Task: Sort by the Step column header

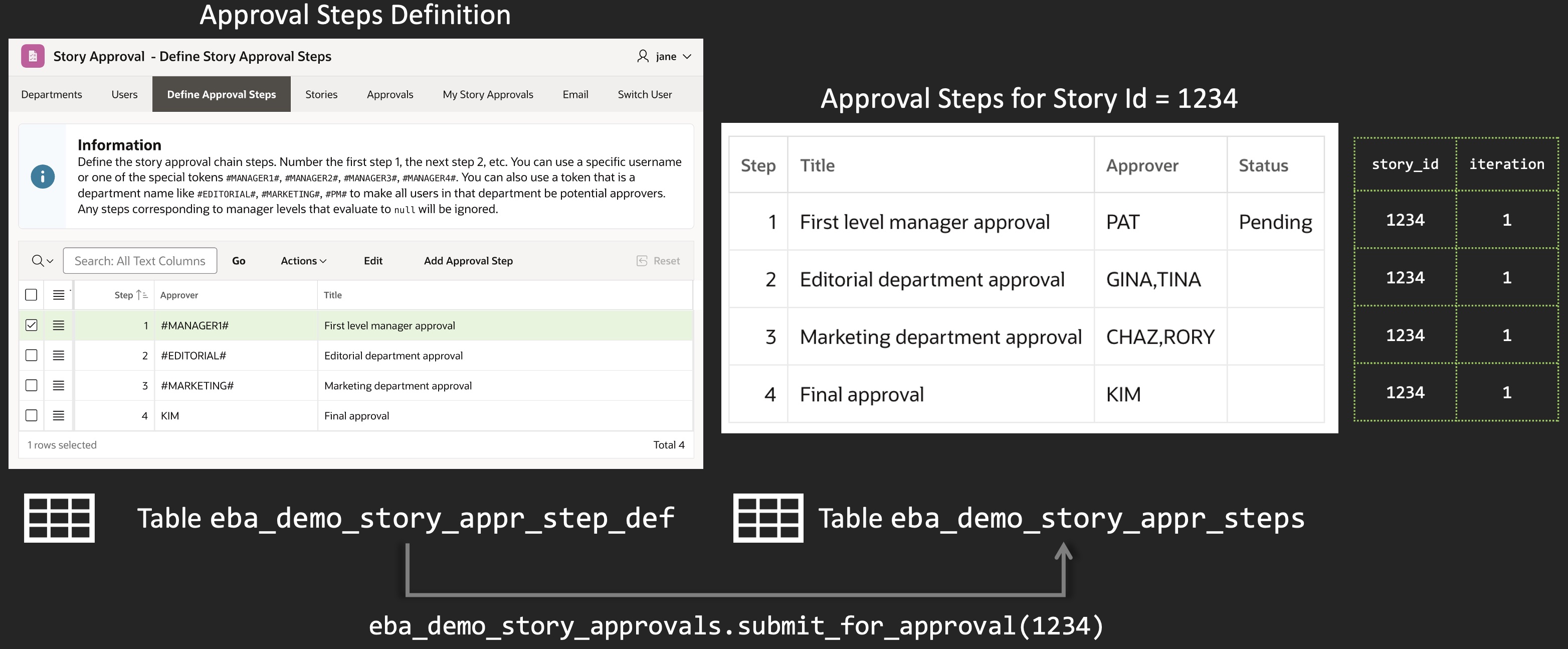Action: [123, 295]
